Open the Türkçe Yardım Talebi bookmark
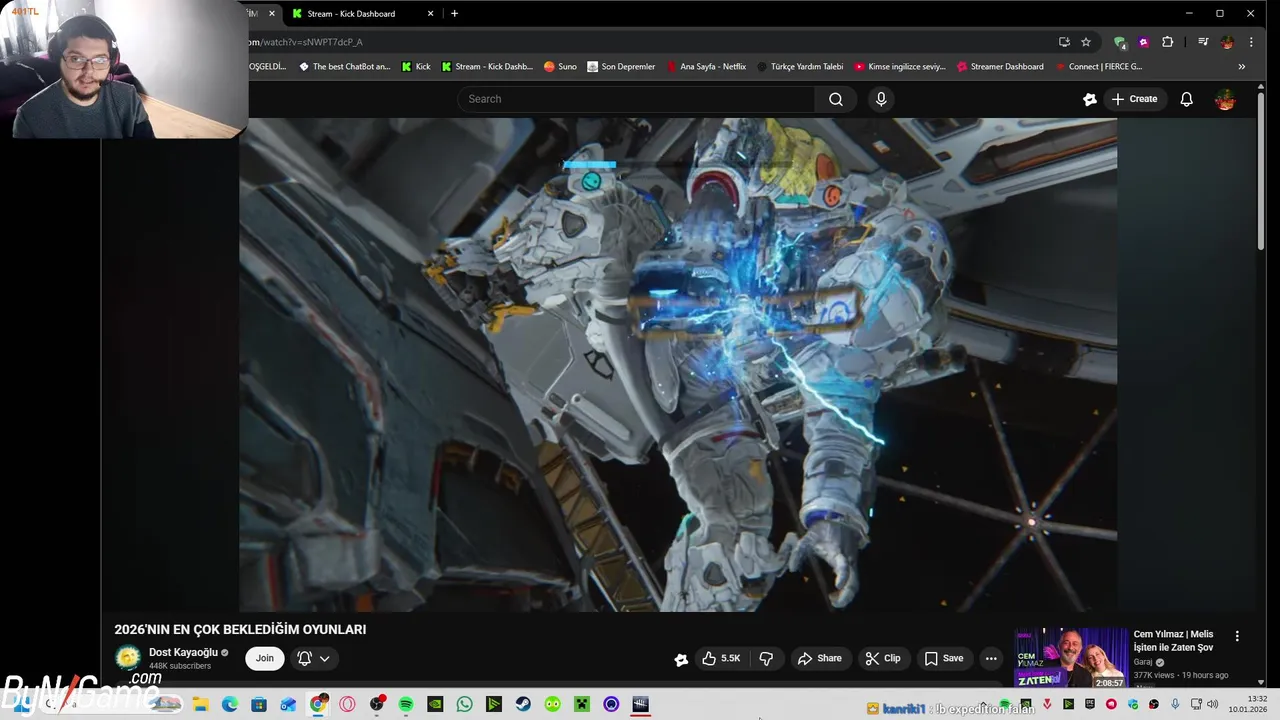The height and width of the screenshot is (720, 1280). tap(800, 67)
